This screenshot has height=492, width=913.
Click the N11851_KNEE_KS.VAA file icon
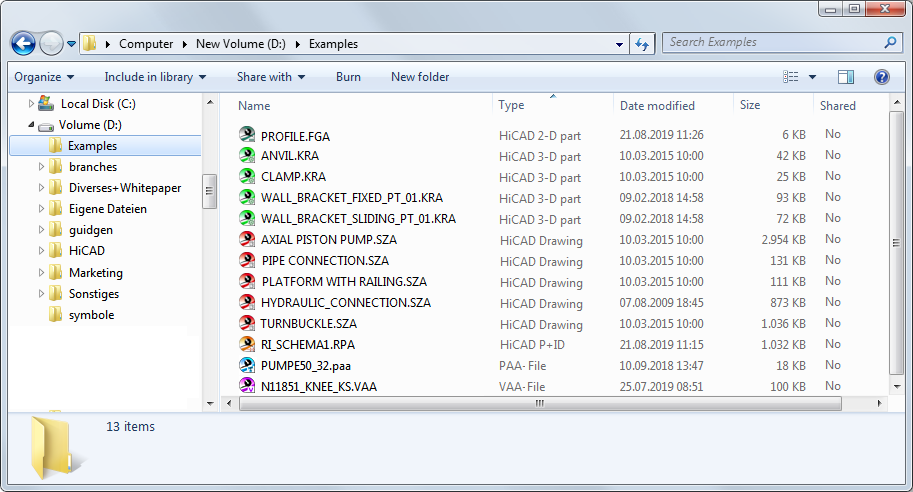click(247, 385)
